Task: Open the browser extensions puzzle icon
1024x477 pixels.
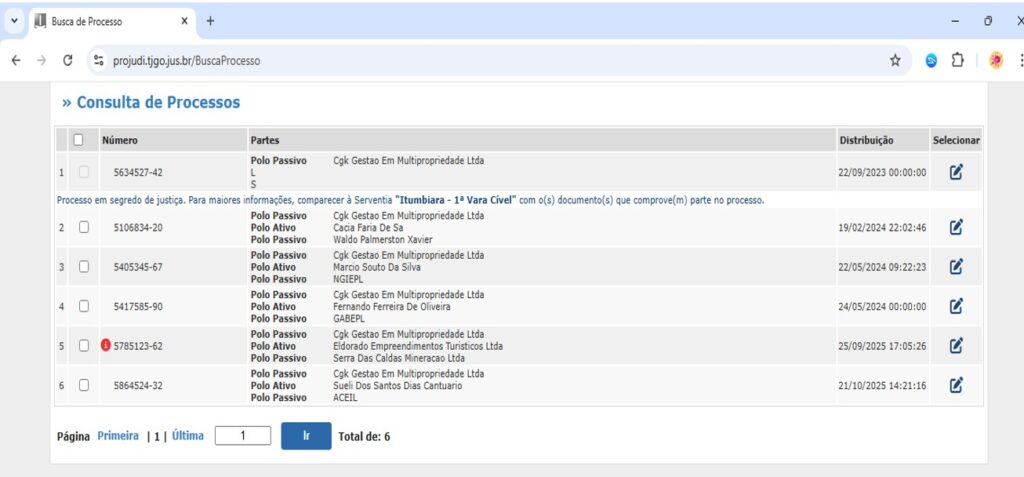Action: [957, 61]
